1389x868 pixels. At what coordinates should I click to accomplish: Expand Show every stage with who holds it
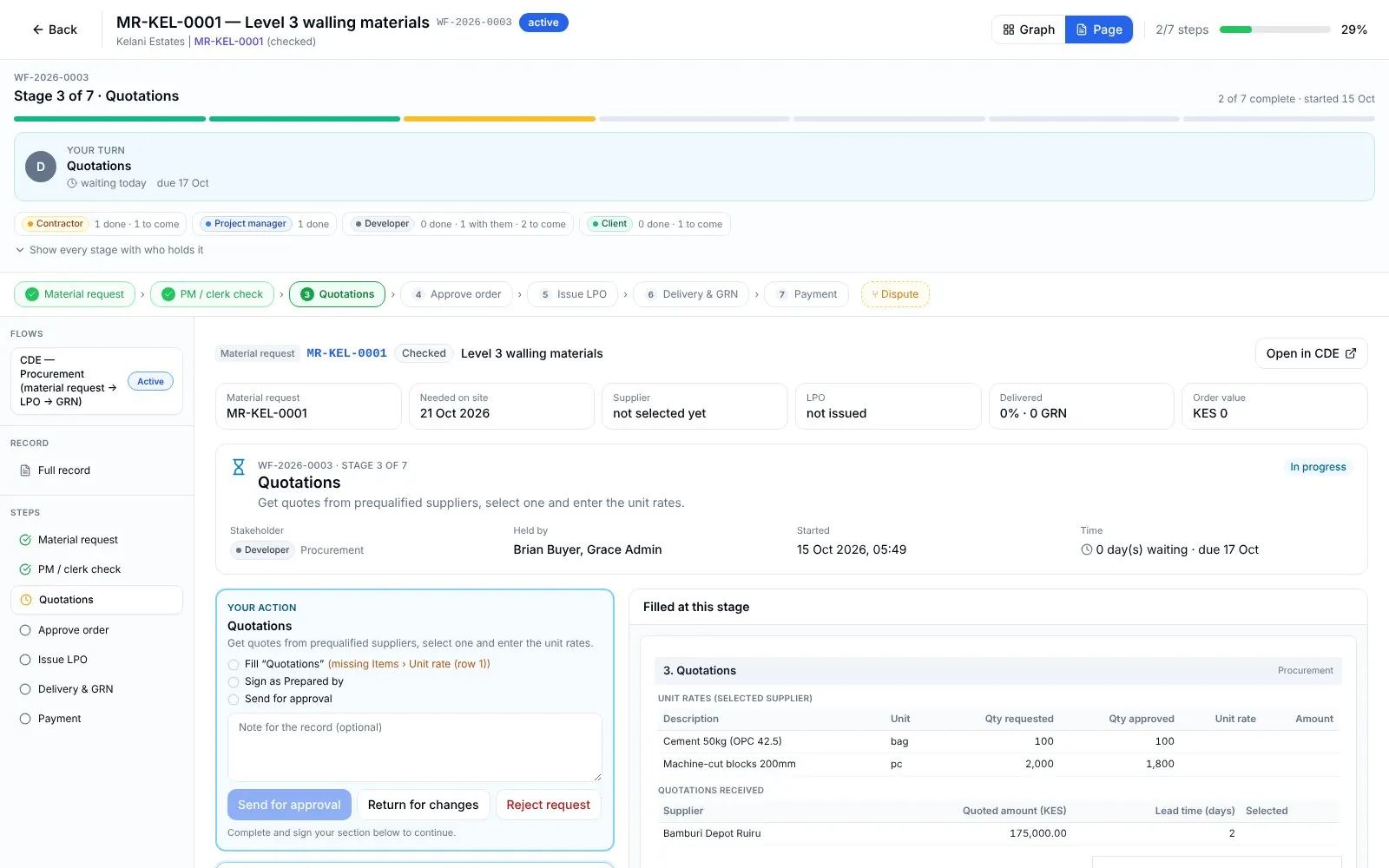point(109,250)
